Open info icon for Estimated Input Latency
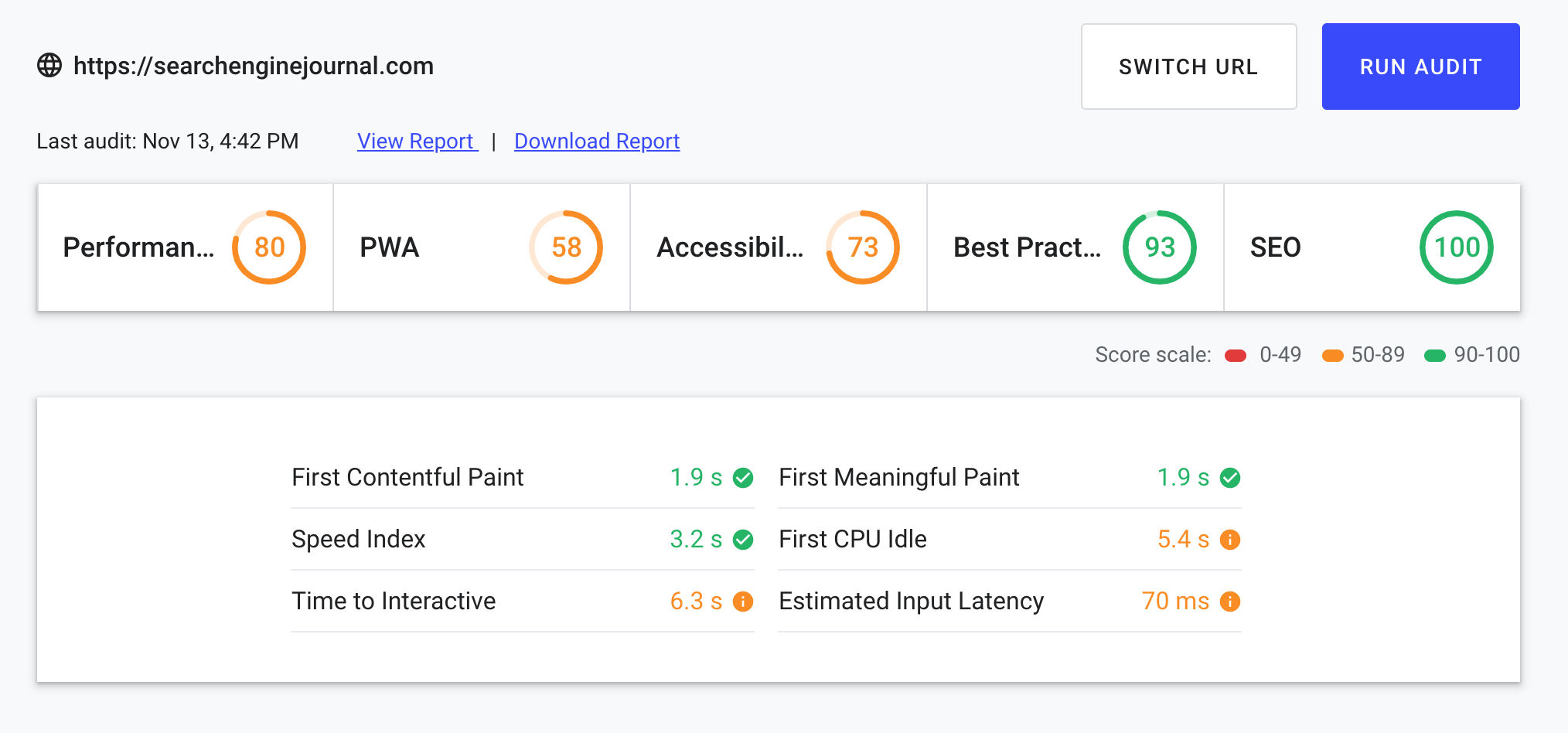The height and width of the screenshot is (733, 1568). [x=1230, y=602]
